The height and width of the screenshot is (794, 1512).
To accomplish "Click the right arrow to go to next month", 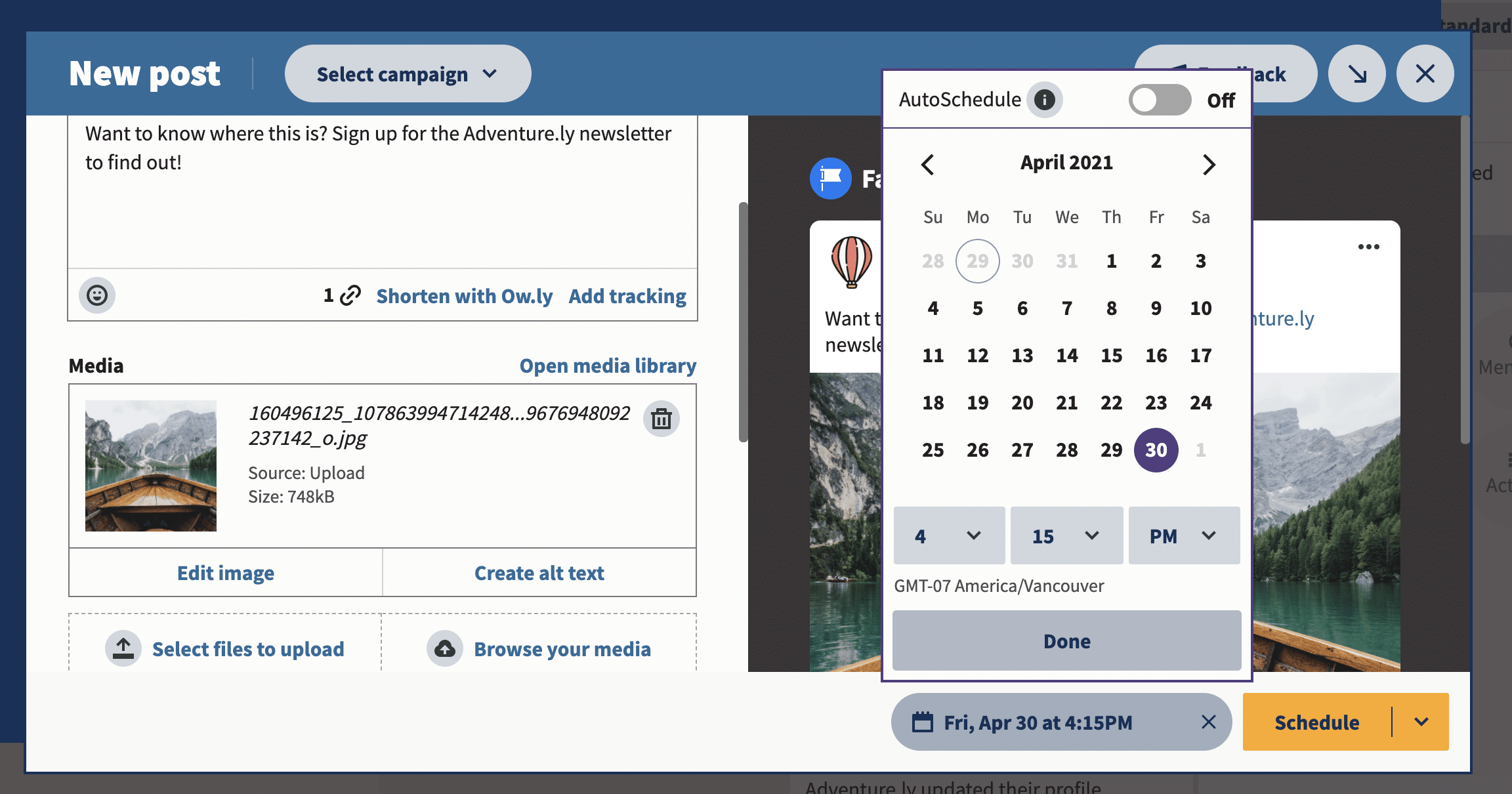I will (x=1209, y=163).
